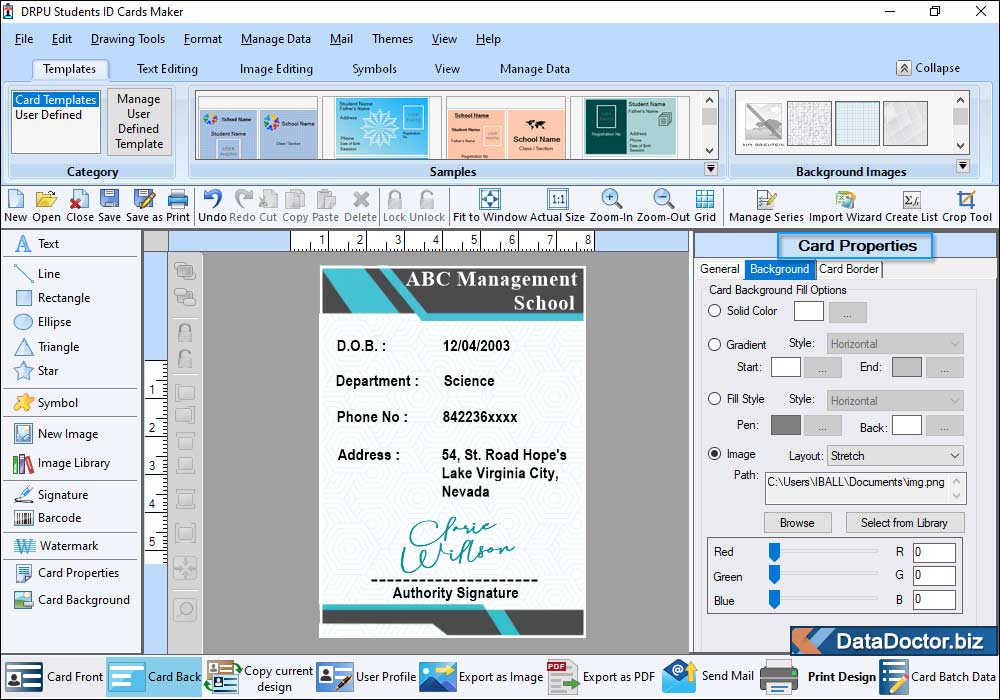
Task: Click Send Mail button
Action: (709, 676)
